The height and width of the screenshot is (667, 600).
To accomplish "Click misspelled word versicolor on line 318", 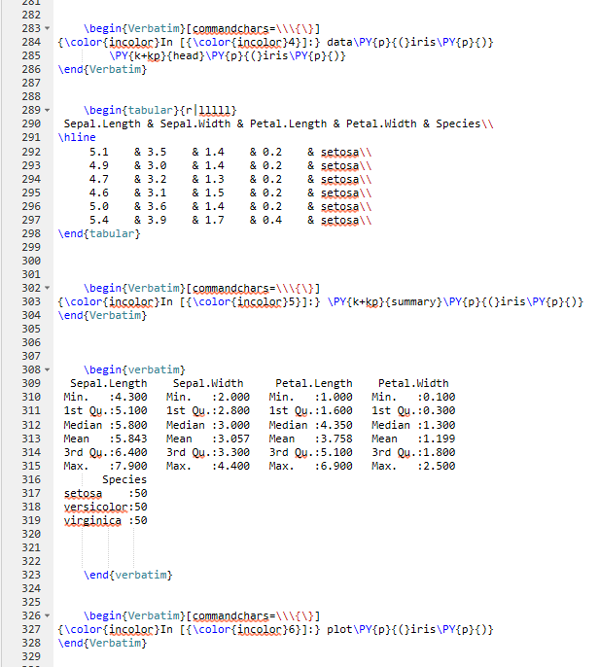I will (x=96, y=507).
